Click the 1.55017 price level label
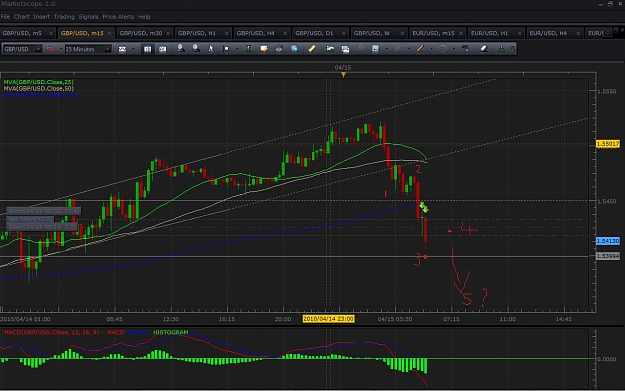The image size is (625, 391). 607,144
